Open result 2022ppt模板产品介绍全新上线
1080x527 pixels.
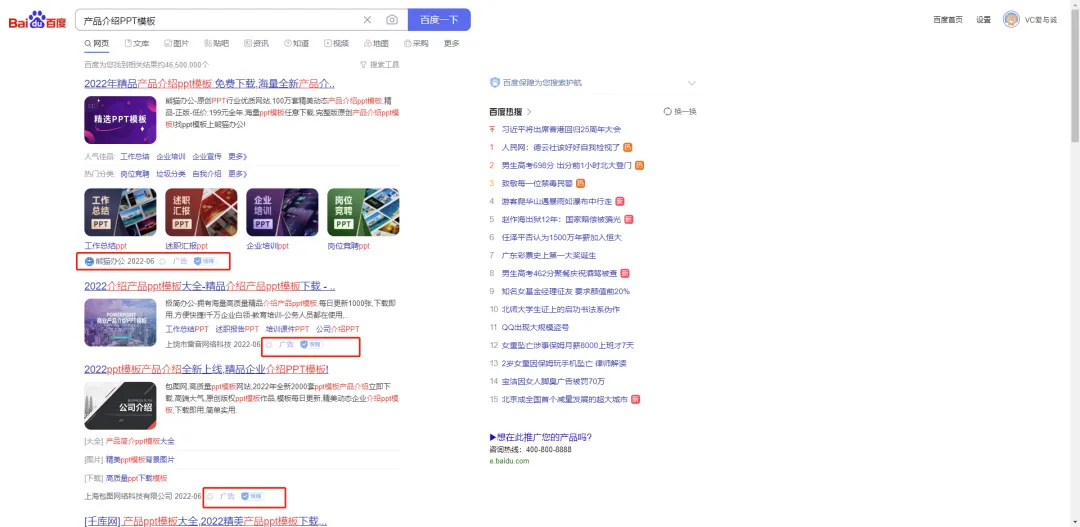tap(206, 369)
